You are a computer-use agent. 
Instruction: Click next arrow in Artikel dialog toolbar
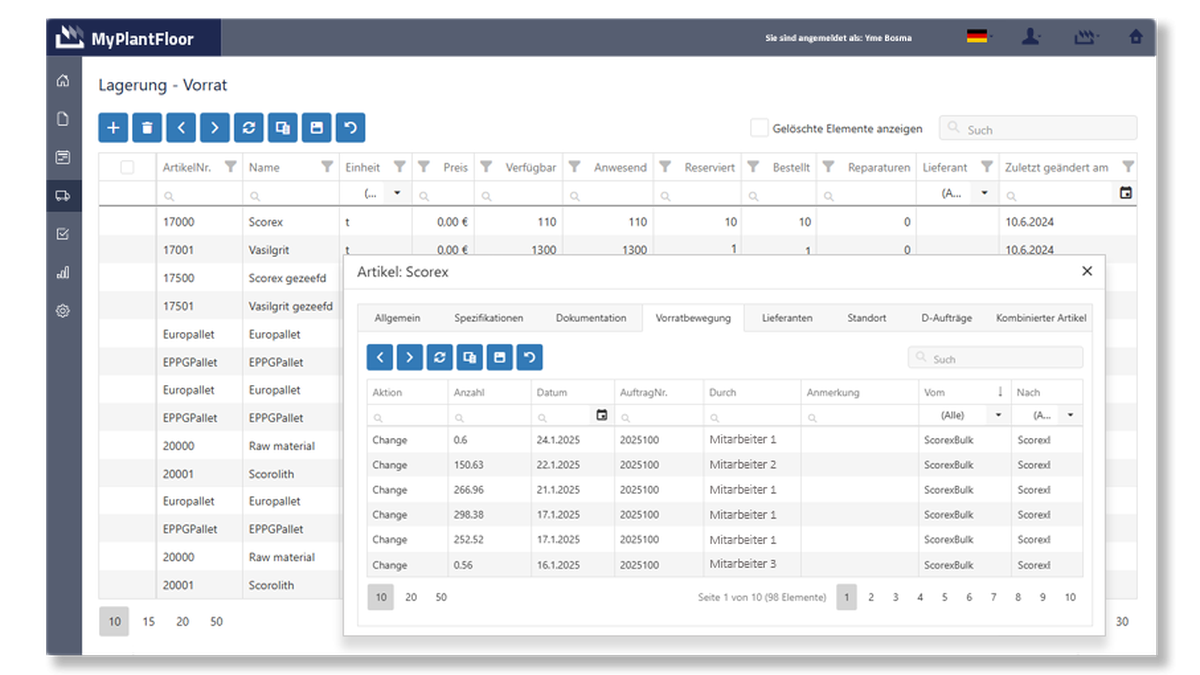pyautogui.click(x=410, y=357)
